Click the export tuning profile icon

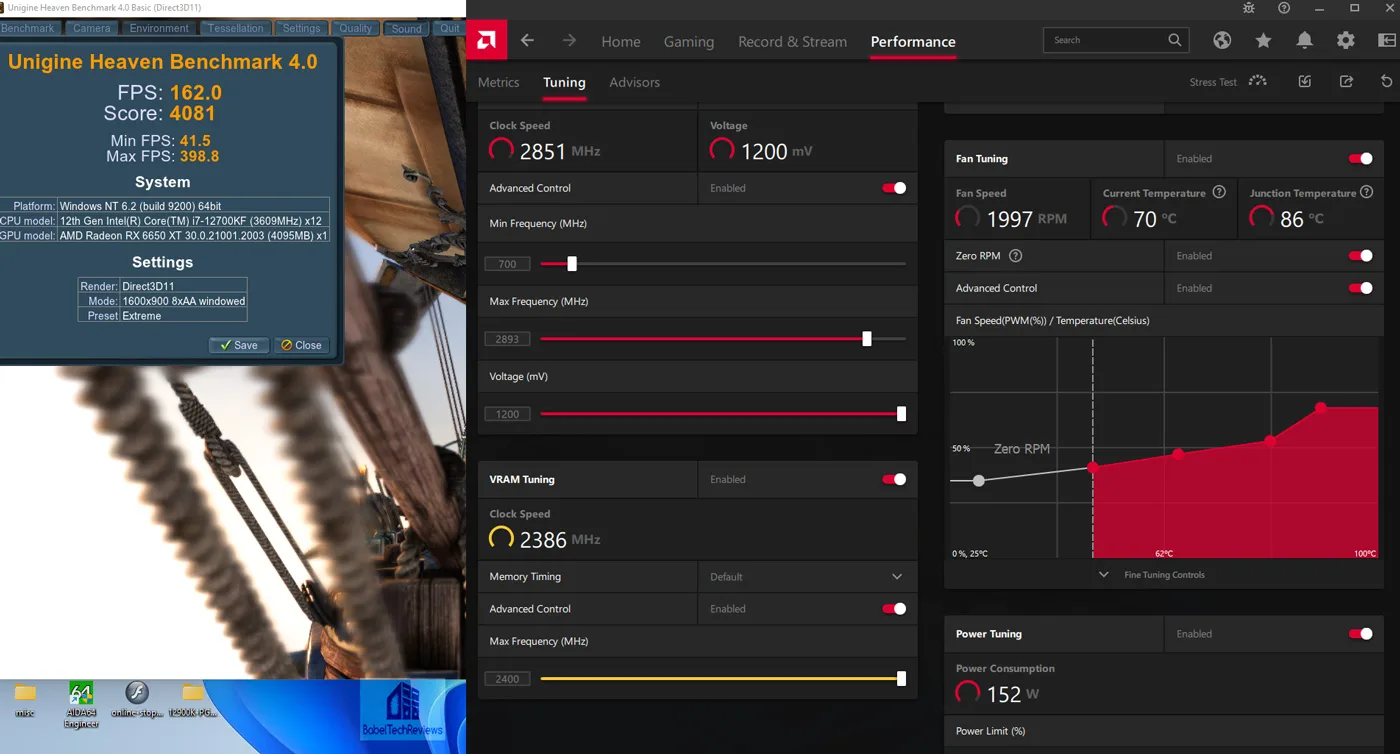pos(1346,82)
